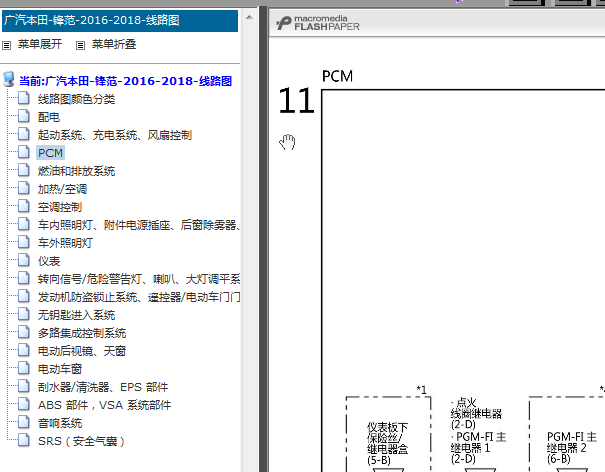Image resolution: width=605 pixels, height=472 pixels.
Task: Open 电动后视镜、天窗 item
Action: [82, 351]
